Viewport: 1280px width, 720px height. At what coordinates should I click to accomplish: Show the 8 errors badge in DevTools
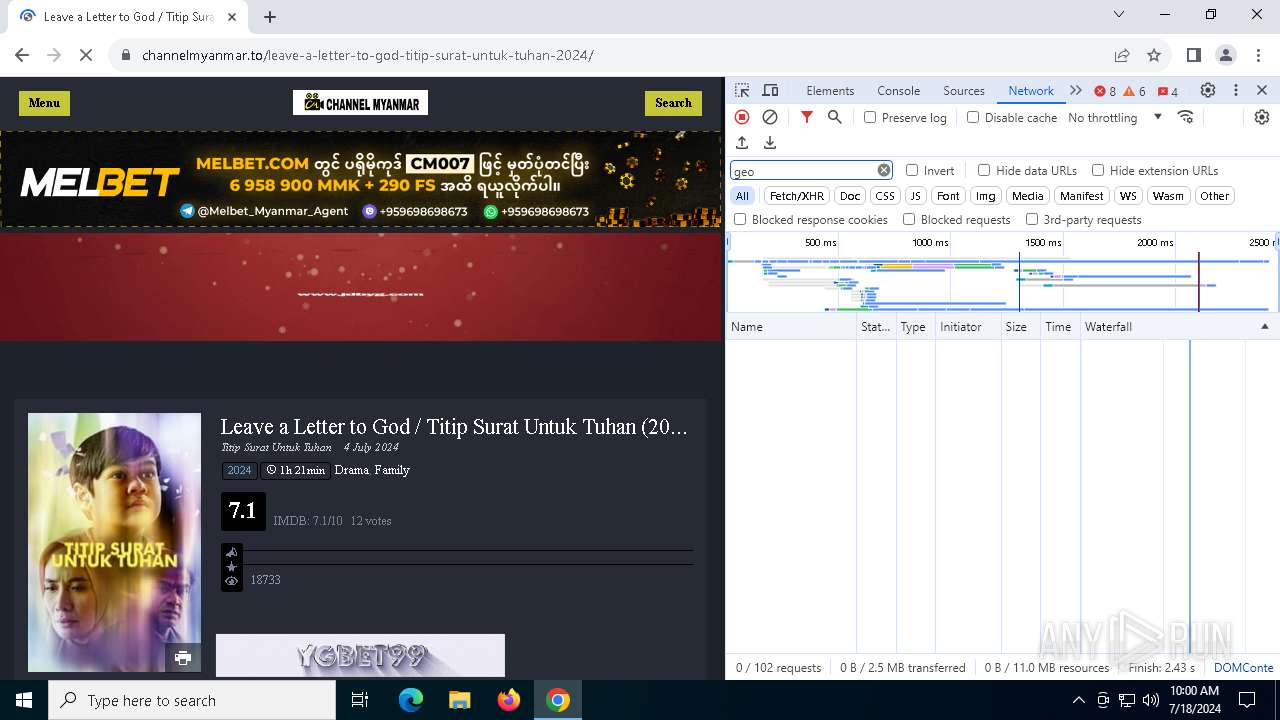1105,91
